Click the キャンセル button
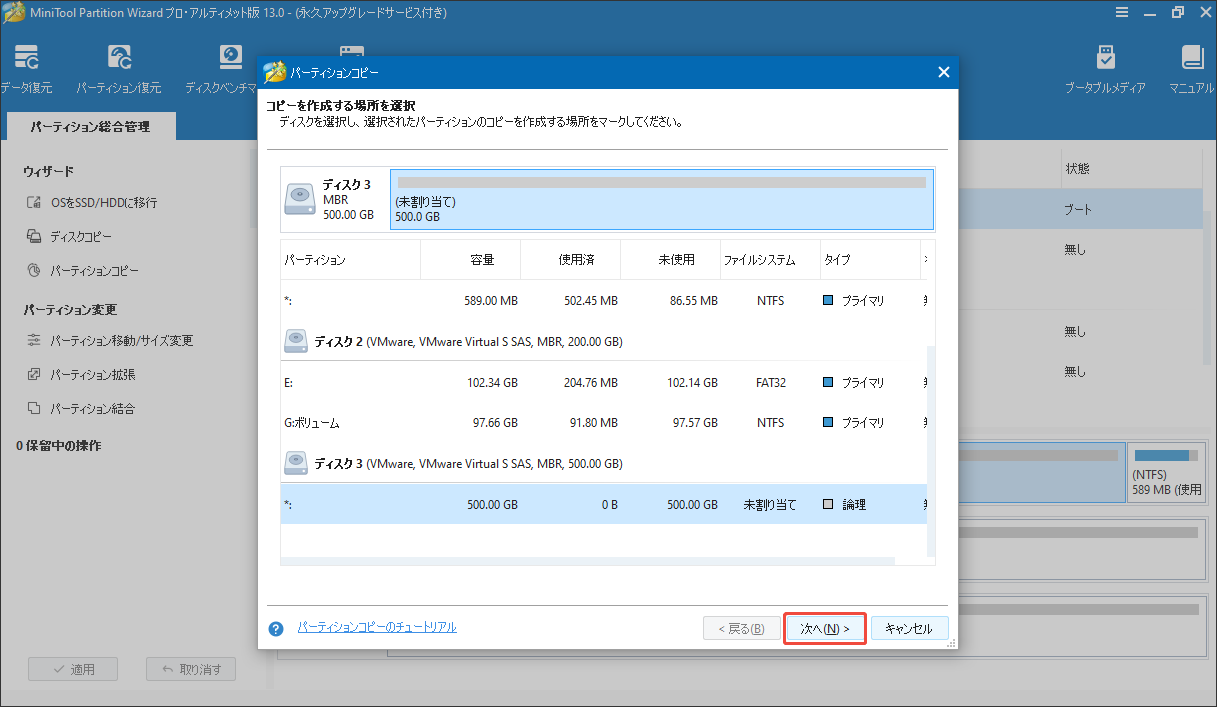This screenshot has width=1217, height=707. click(909, 627)
